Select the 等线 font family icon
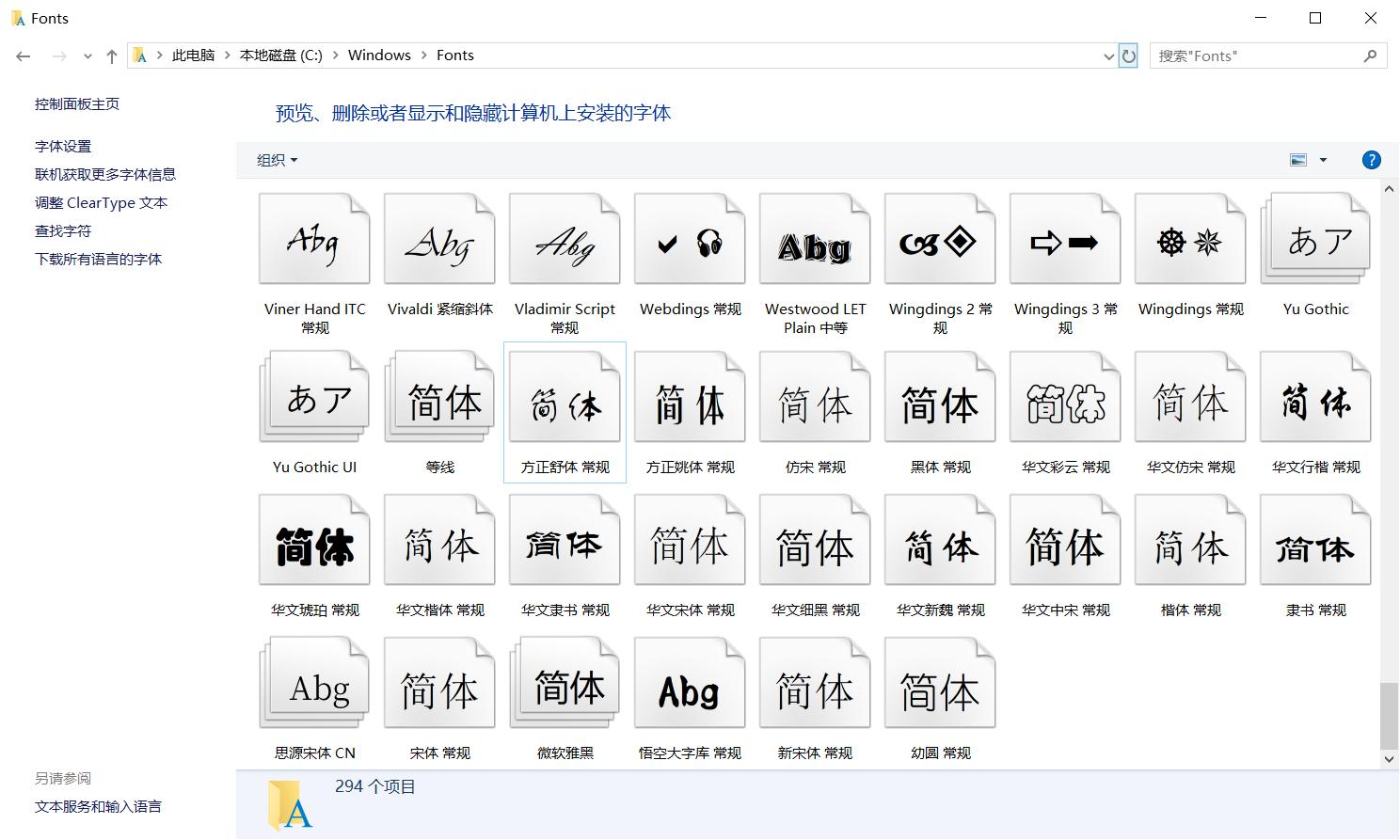Image resolution: width=1400 pixels, height=840 pixels. (x=439, y=397)
